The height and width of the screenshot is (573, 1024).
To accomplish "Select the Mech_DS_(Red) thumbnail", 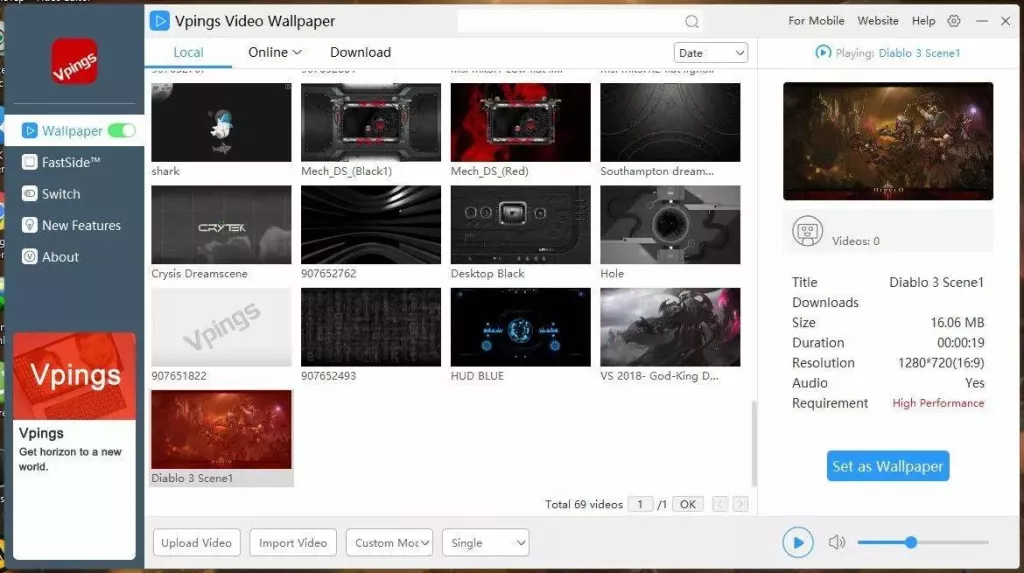I will point(520,122).
